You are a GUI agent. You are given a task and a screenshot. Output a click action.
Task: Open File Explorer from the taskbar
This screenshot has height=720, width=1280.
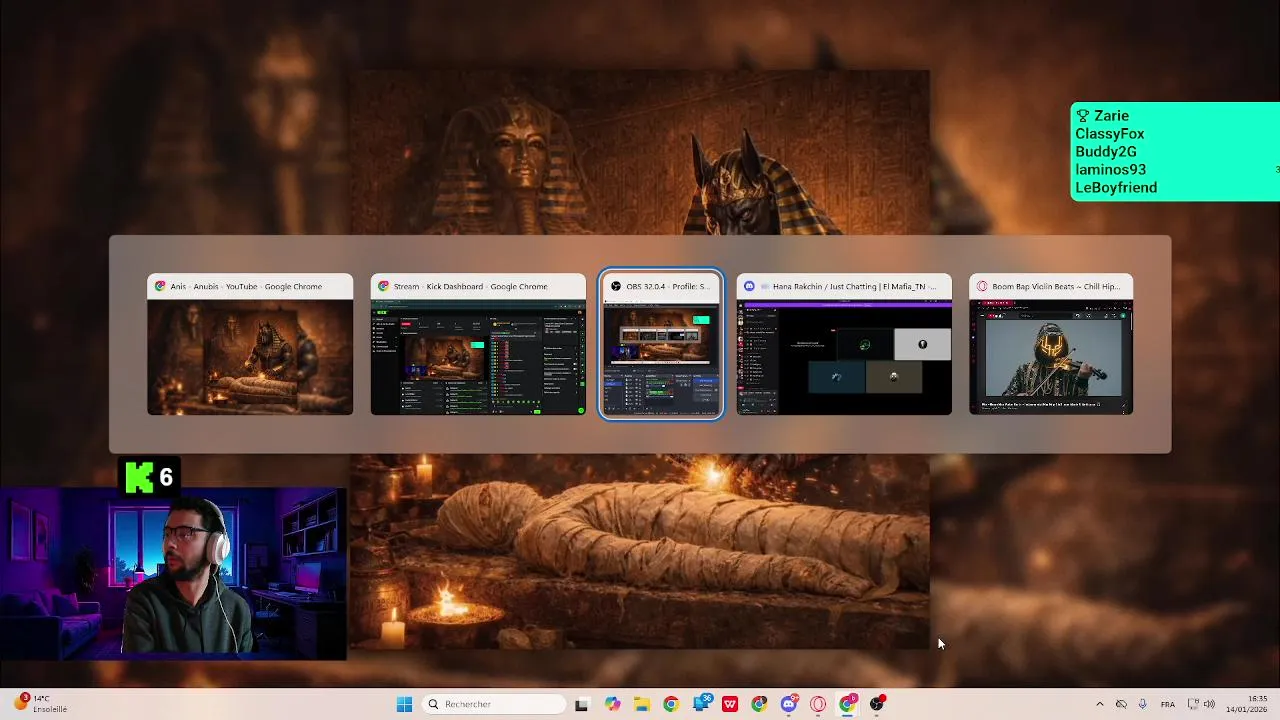(x=641, y=704)
